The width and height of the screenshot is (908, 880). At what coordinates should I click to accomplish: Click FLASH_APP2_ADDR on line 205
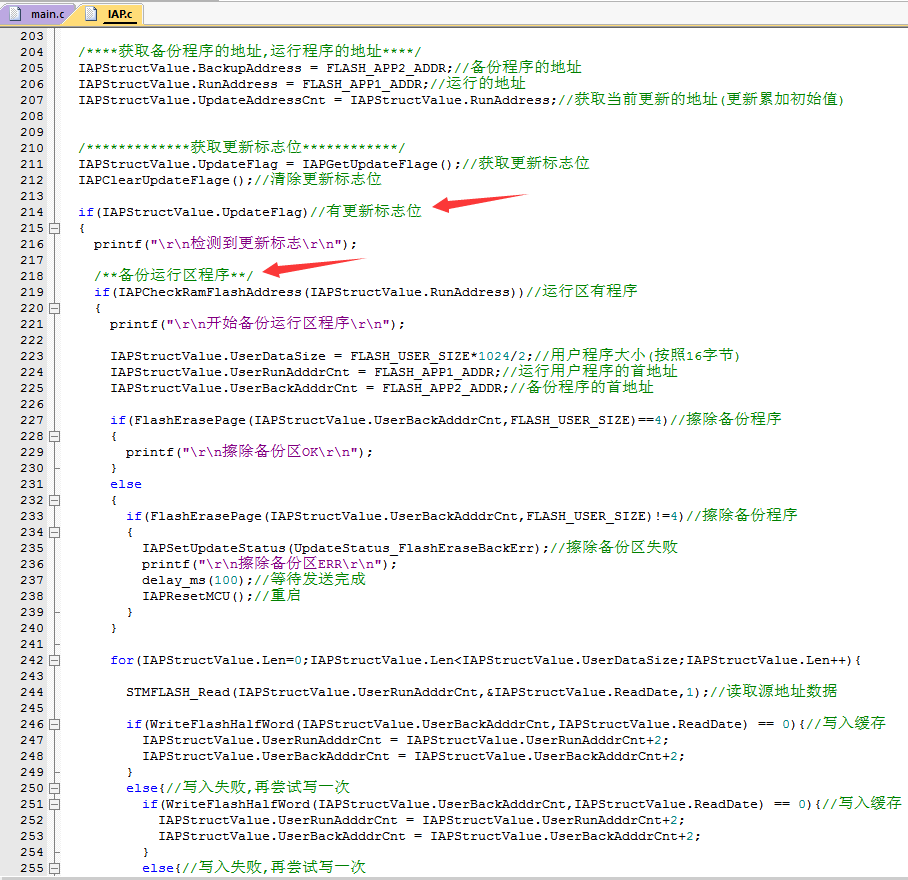tap(386, 68)
